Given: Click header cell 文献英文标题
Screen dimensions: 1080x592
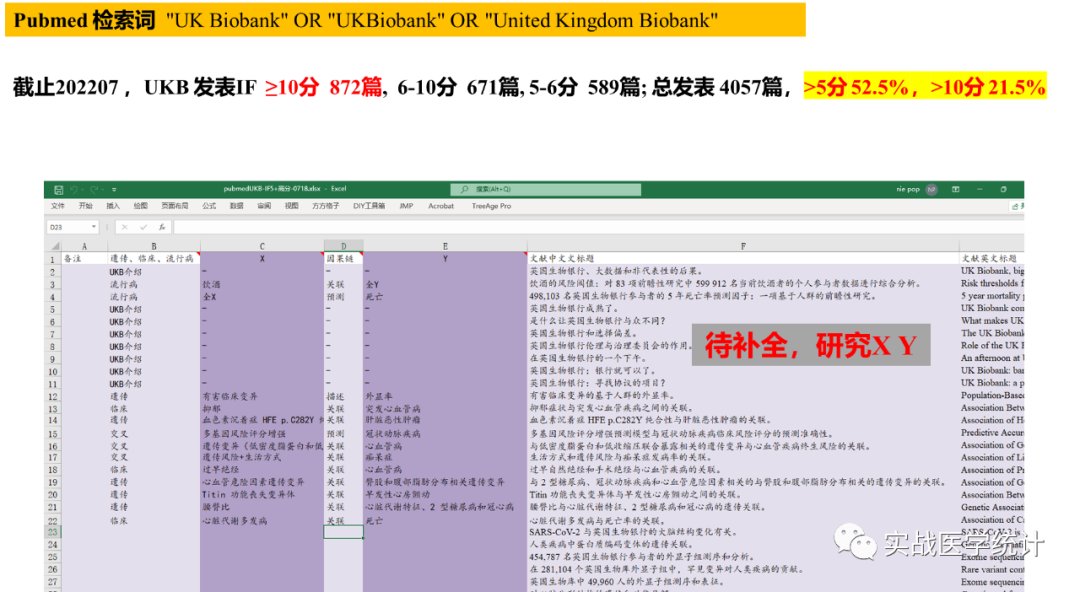Looking at the screenshot, I should click(991, 259).
